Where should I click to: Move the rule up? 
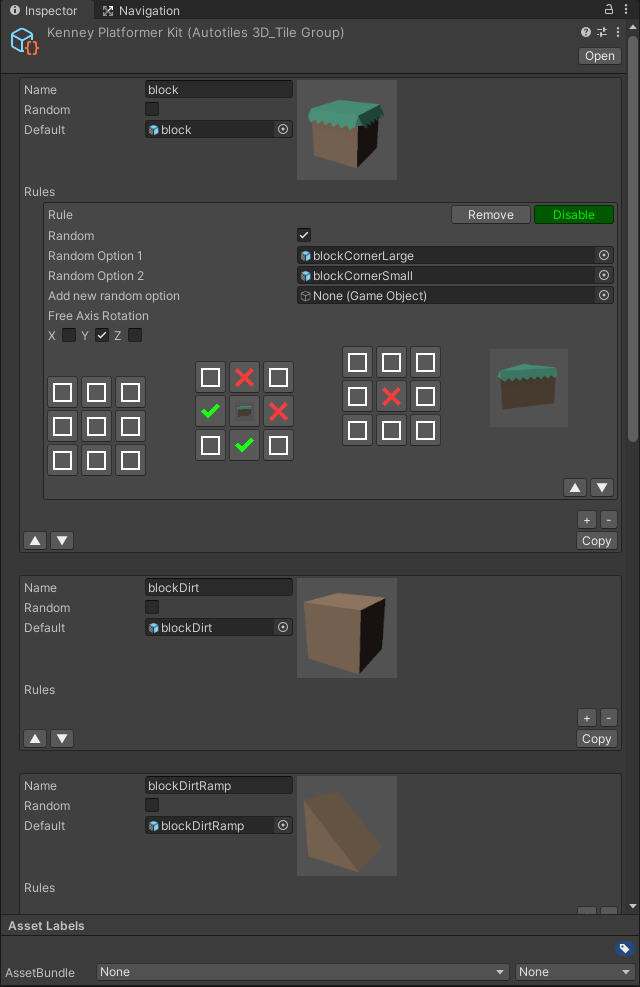[x=575, y=487]
